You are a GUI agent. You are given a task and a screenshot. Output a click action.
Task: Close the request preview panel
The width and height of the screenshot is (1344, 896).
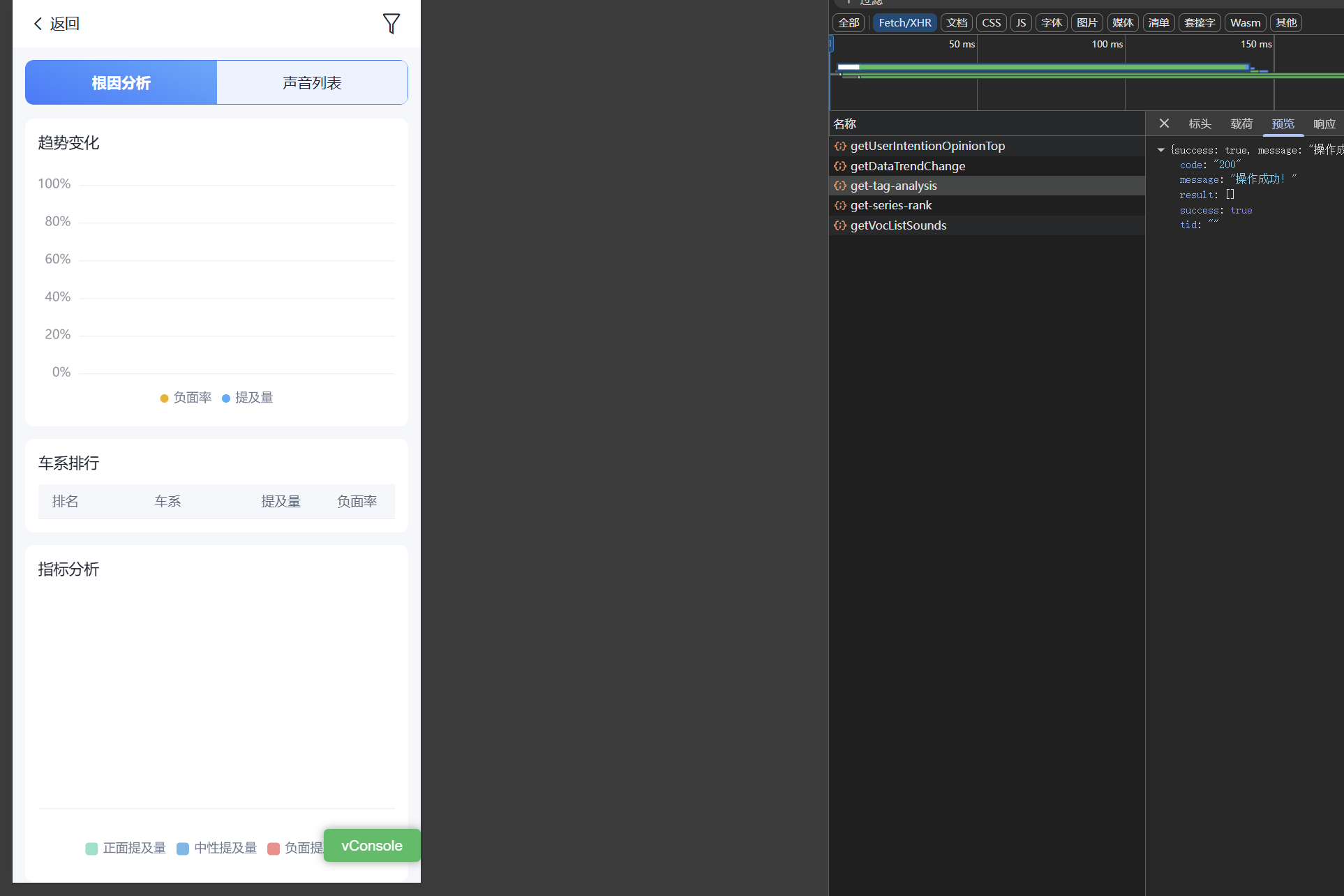click(1164, 124)
